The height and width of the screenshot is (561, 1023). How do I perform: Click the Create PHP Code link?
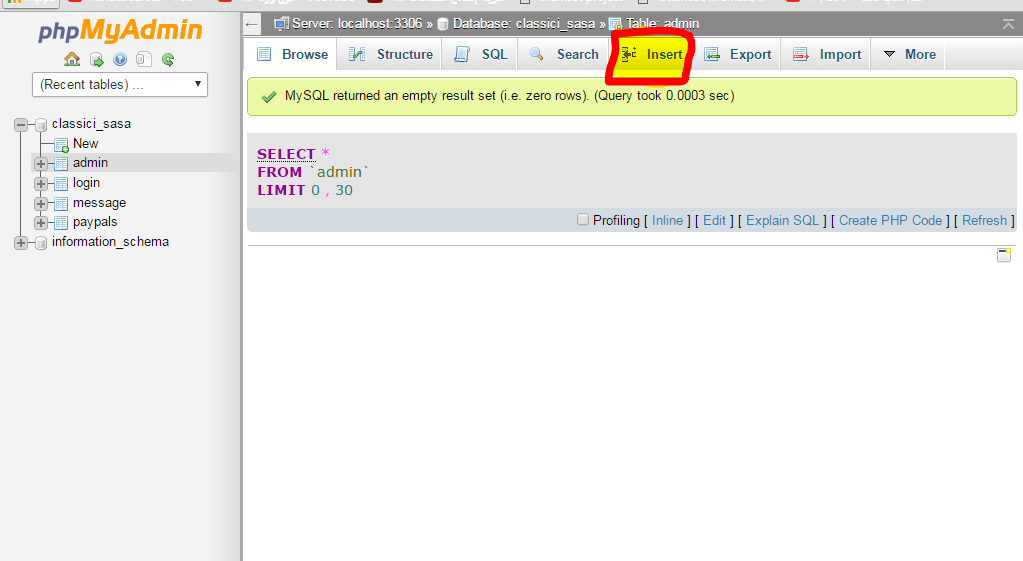click(891, 220)
